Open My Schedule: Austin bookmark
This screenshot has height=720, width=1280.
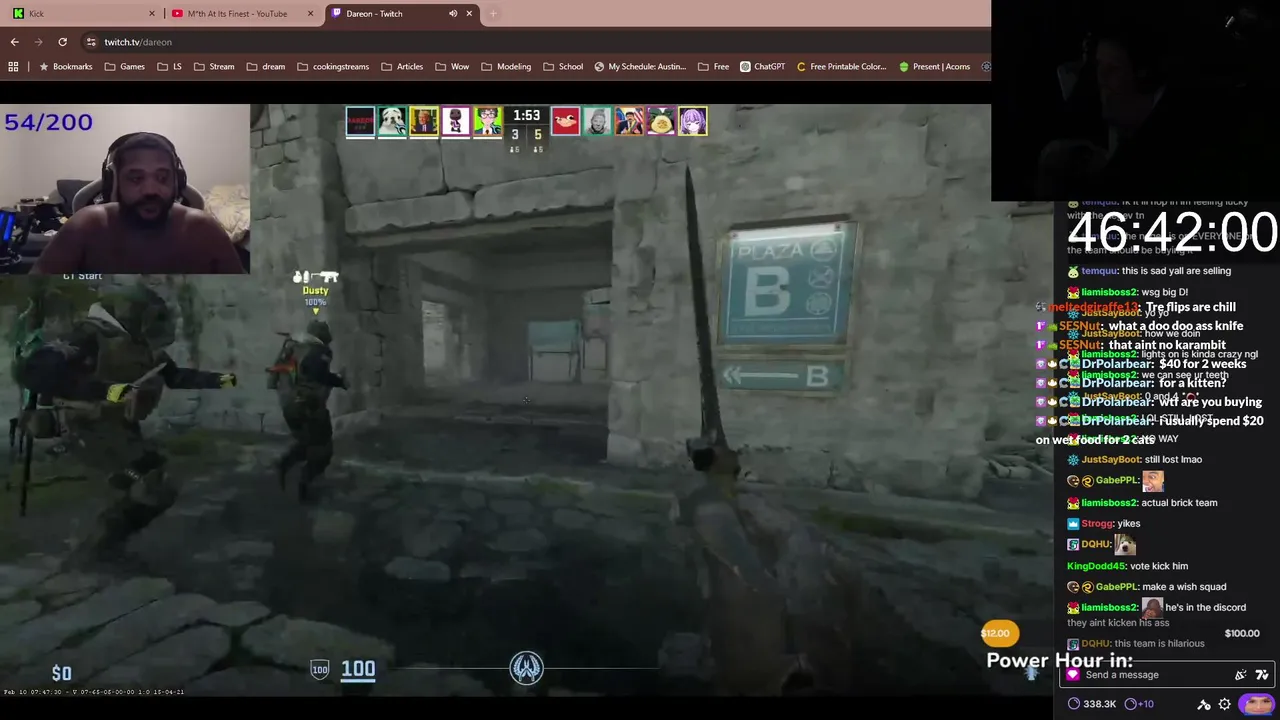coord(640,67)
